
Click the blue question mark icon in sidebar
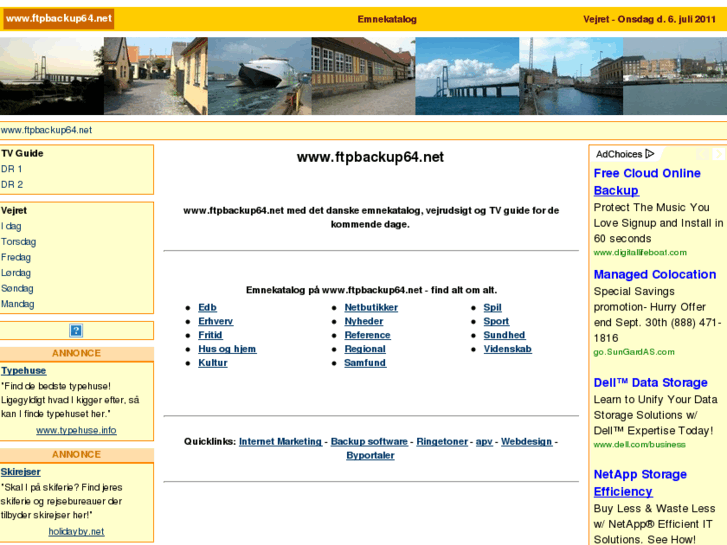pyautogui.click(x=76, y=331)
